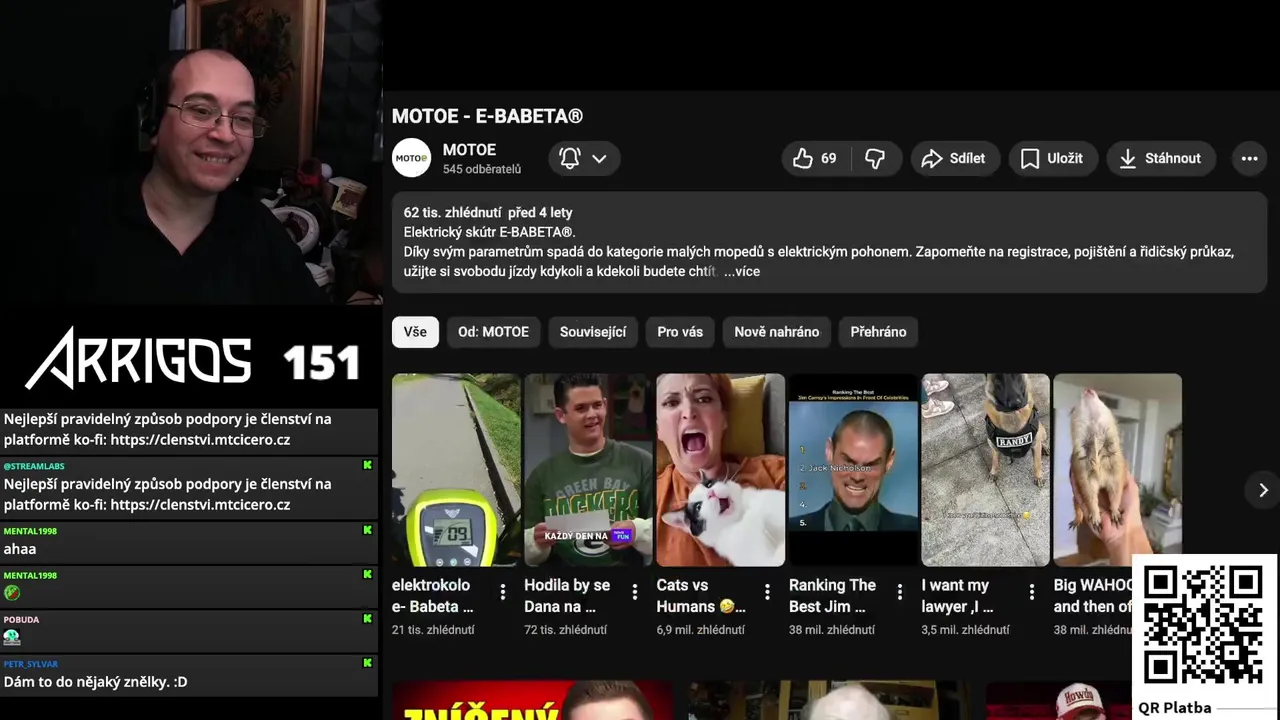Viewport: 1280px width, 720px height.
Task: Save the video with the Uložit button
Action: pyautogui.click(x=1052, y=158)
